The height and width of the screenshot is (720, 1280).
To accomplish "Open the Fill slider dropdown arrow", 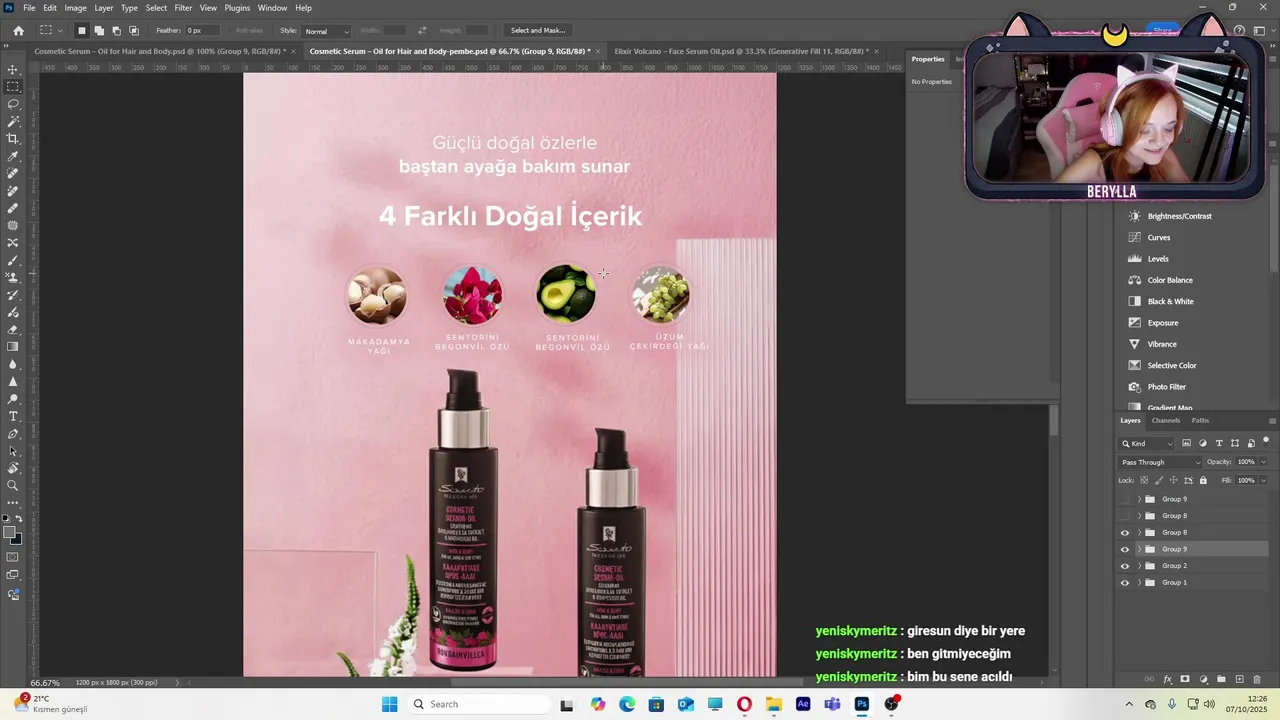I will (1263, 480).
